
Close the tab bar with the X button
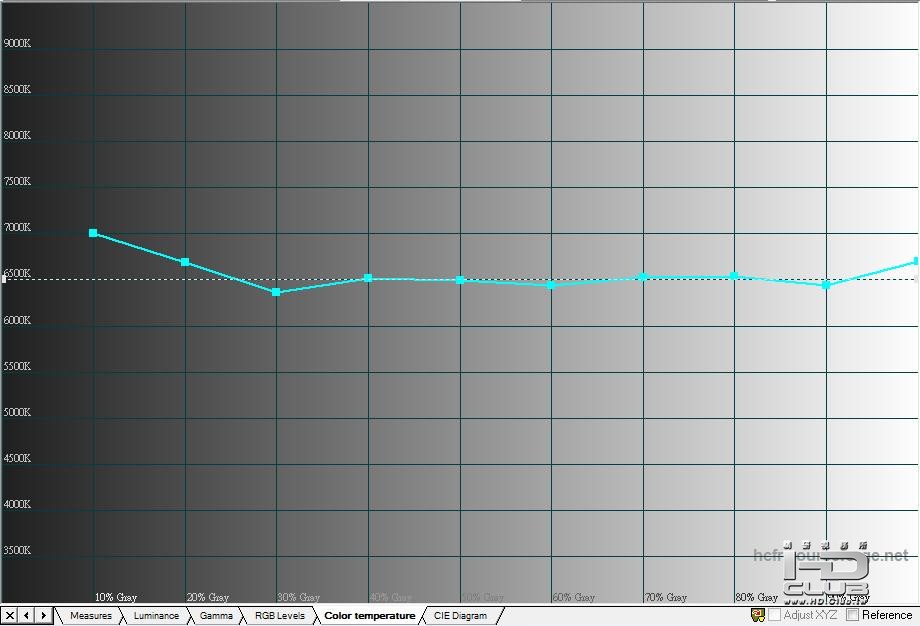click(x=9, y=615)
